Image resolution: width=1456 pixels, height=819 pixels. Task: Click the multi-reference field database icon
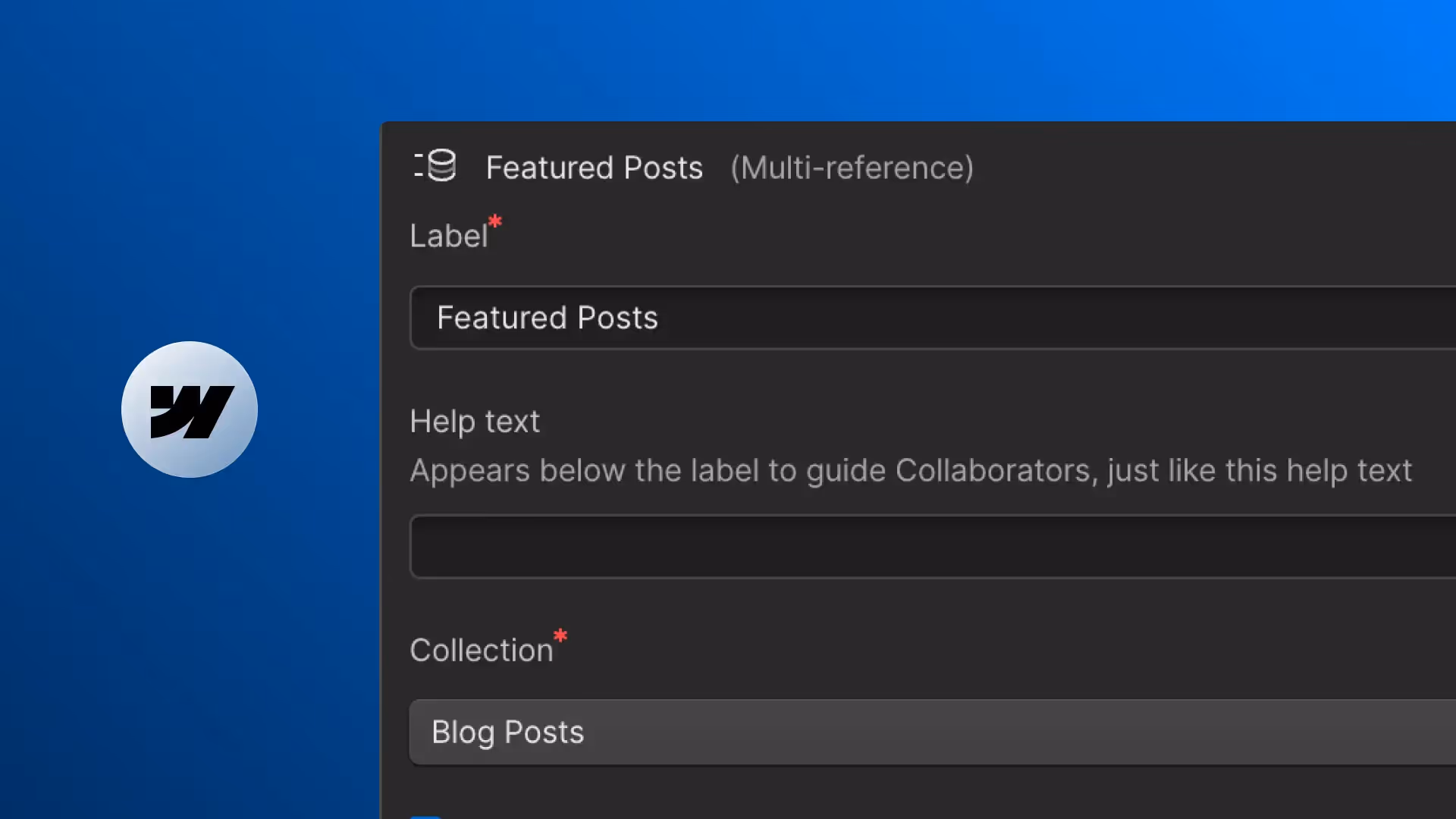(x=435, y=165)
